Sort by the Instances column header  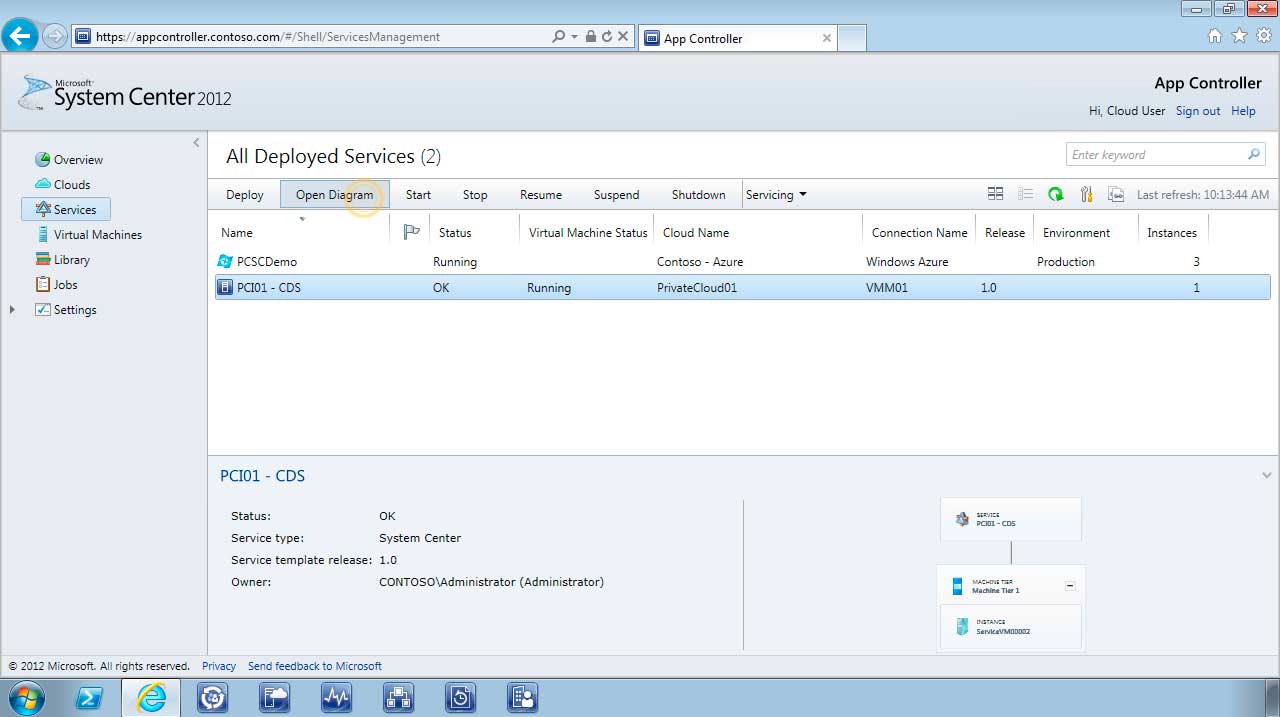click(1172, 232)
